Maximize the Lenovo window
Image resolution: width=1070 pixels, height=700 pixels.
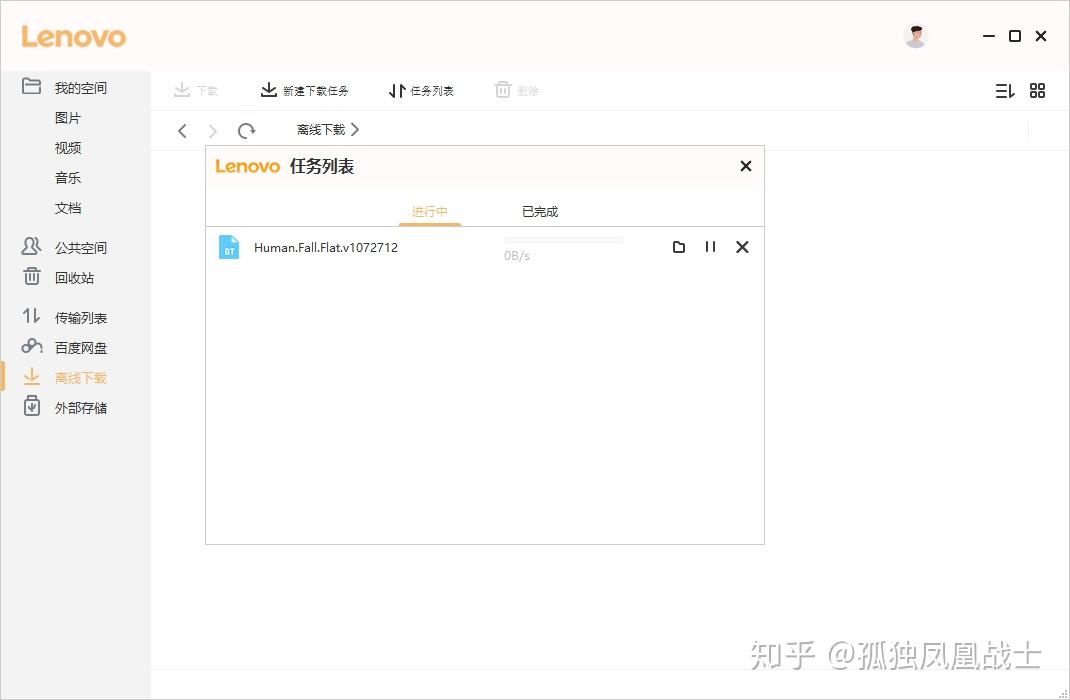1015,36
